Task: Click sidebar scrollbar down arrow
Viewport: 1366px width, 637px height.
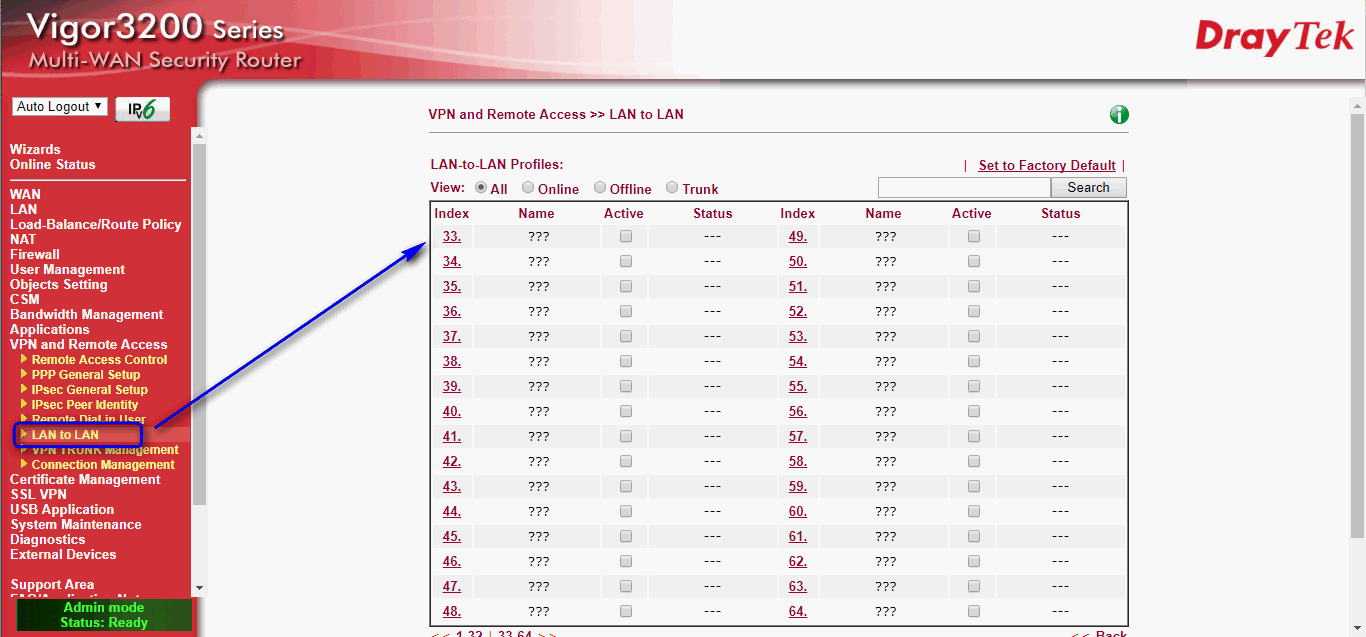Action: click(198, 588)
